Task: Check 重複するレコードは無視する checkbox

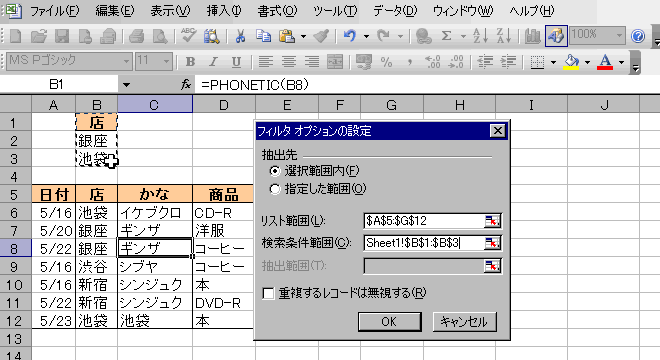Action: [268, 293]
